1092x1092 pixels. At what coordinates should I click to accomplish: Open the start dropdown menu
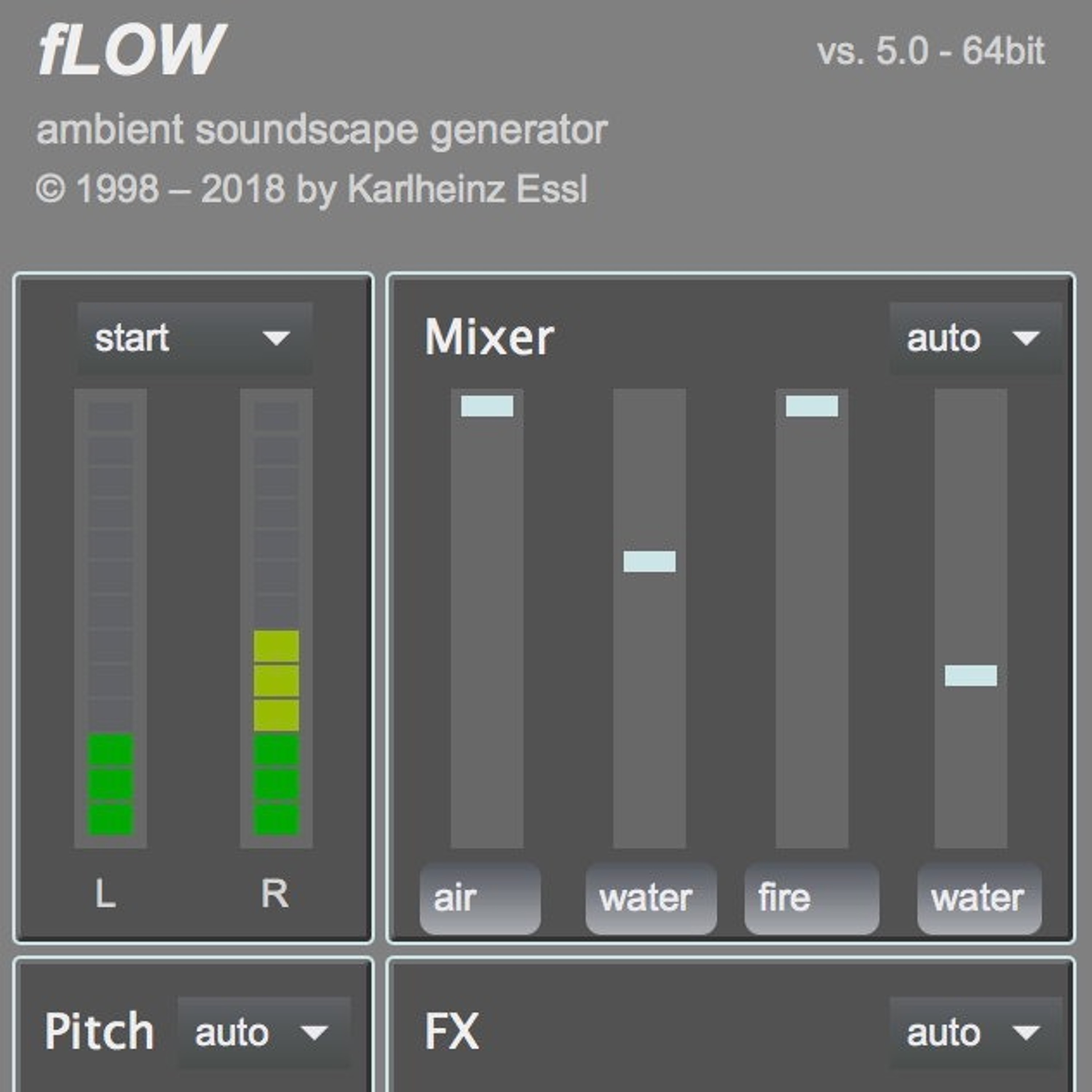coord(194,338)
